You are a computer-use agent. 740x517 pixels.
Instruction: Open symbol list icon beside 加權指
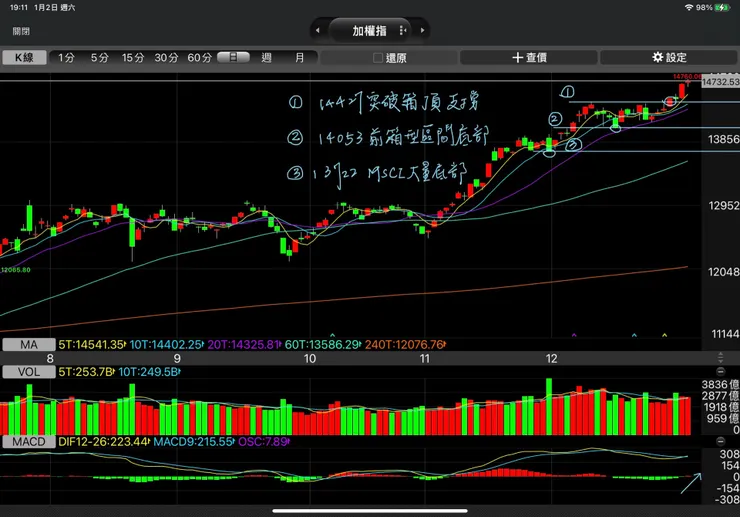click(403, 30)
